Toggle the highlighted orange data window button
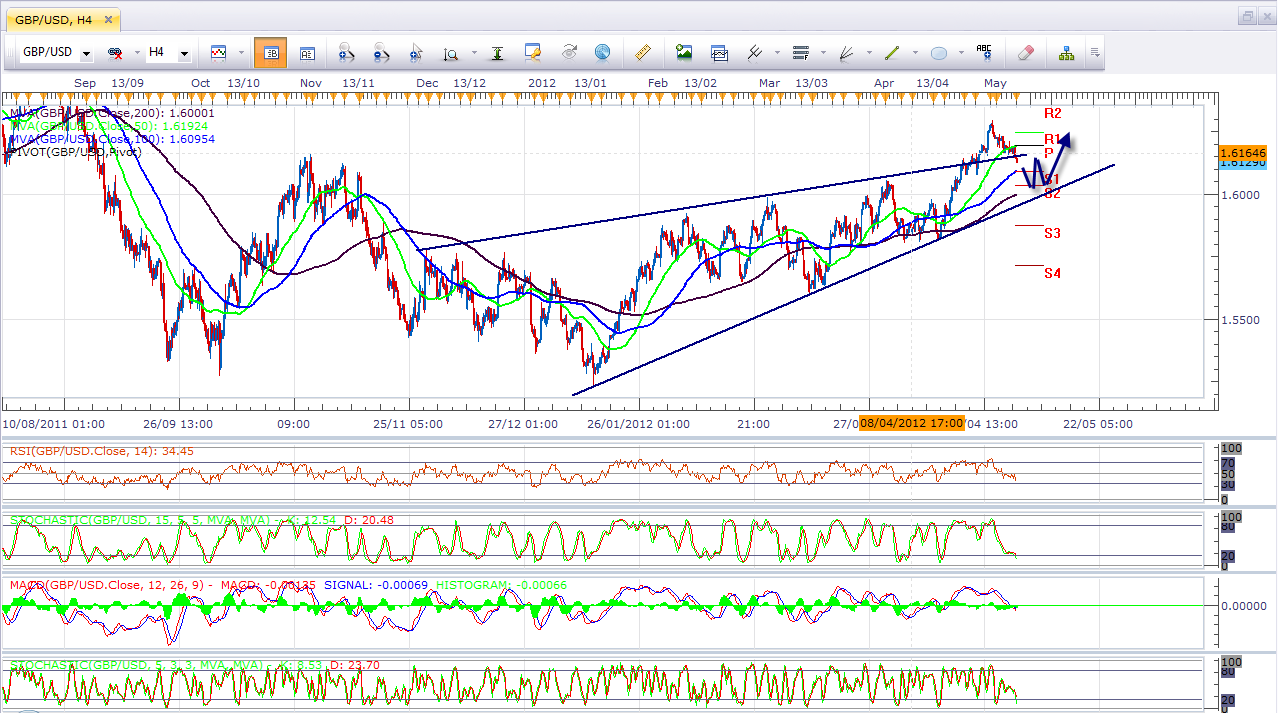 click(269, 52)
